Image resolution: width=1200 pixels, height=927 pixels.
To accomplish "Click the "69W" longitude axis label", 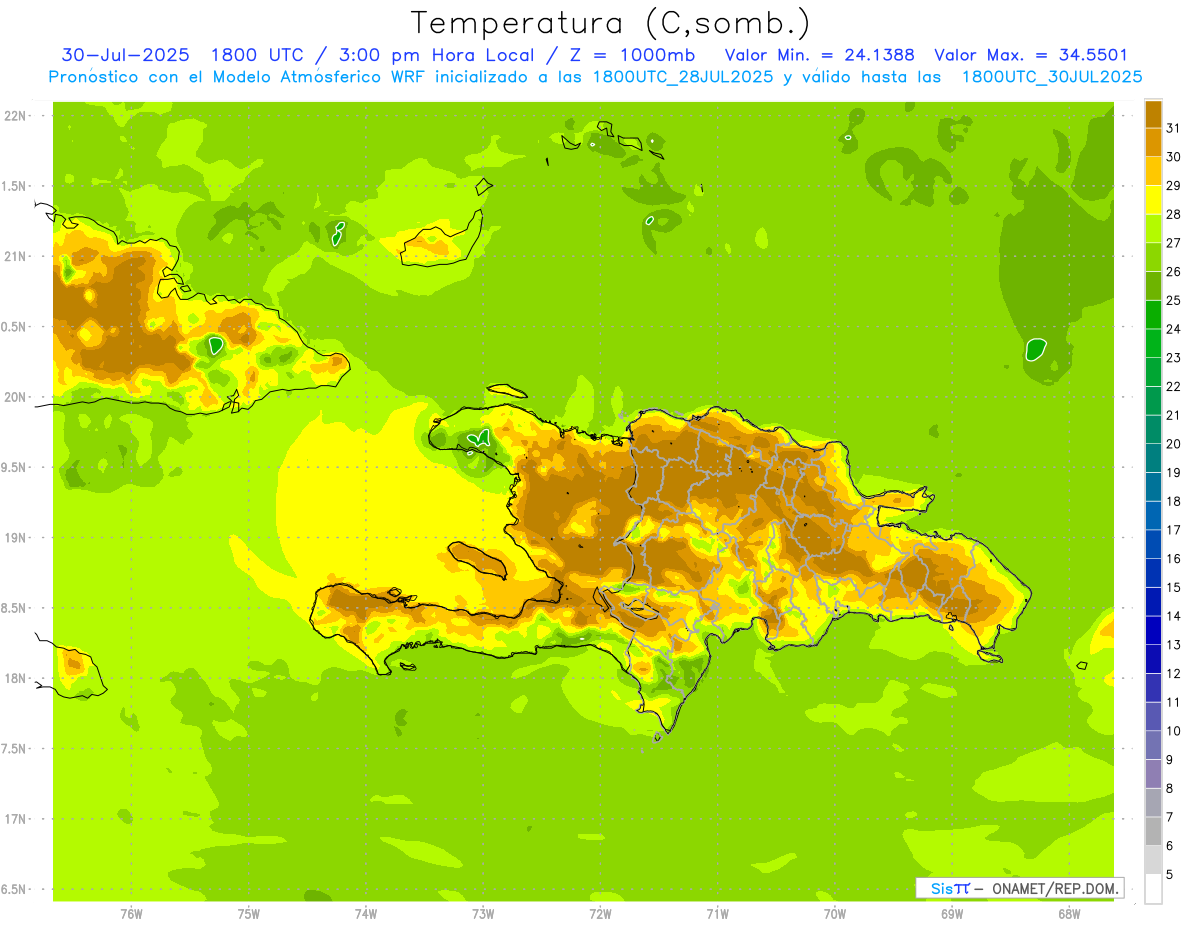I will click(952, 914).
